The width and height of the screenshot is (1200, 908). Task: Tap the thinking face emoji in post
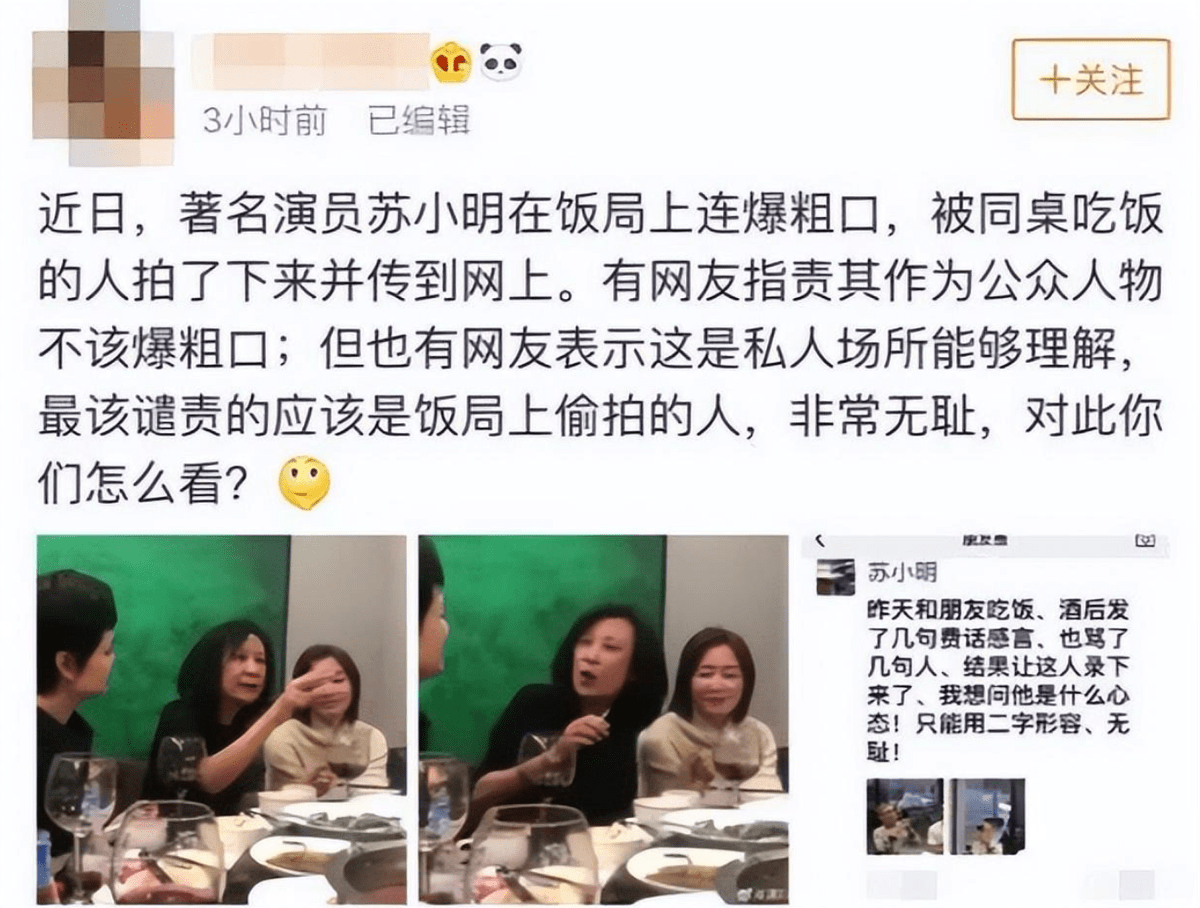pyautogui.click(x=304, y=483)
